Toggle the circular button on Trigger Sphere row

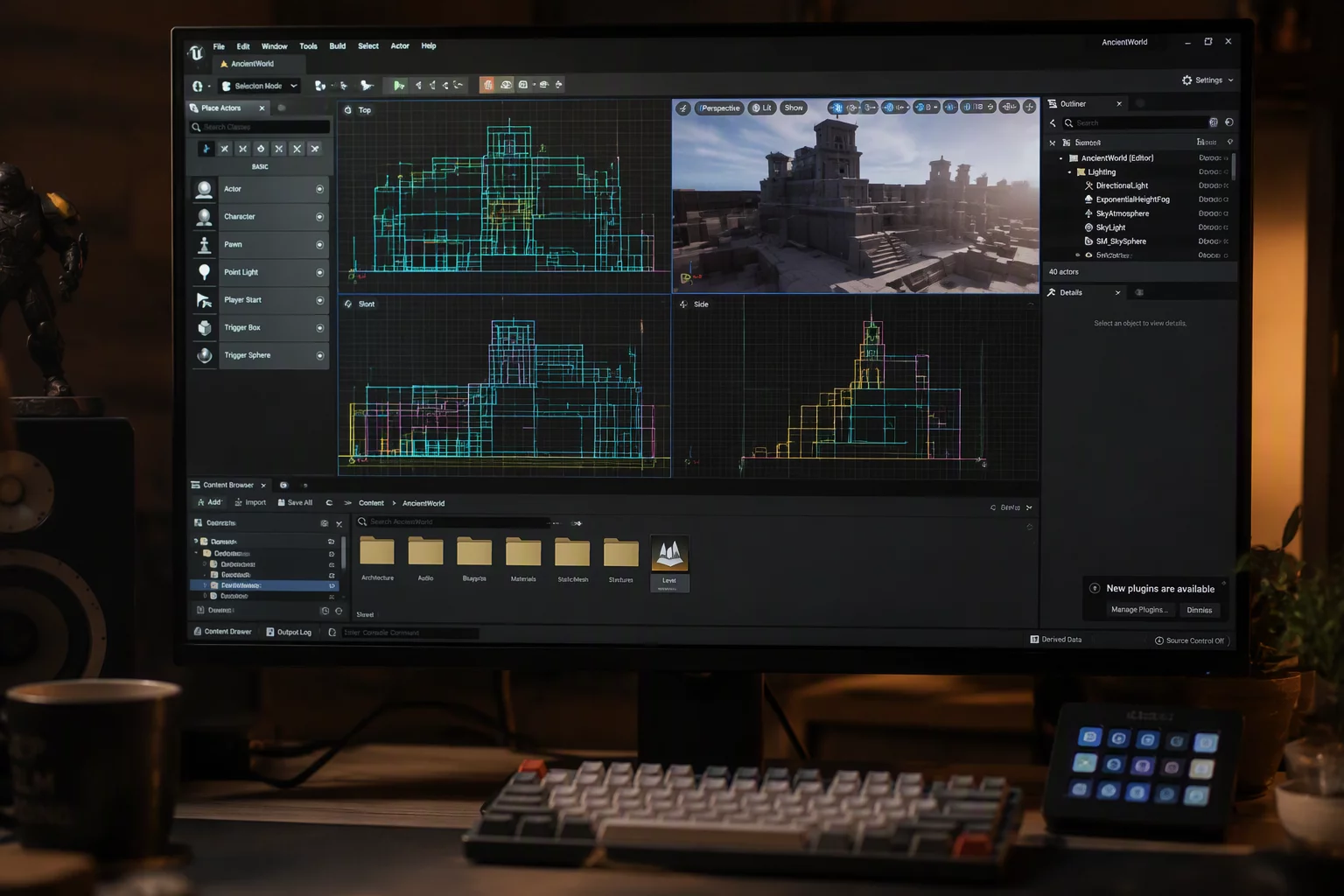coord(319,356)
